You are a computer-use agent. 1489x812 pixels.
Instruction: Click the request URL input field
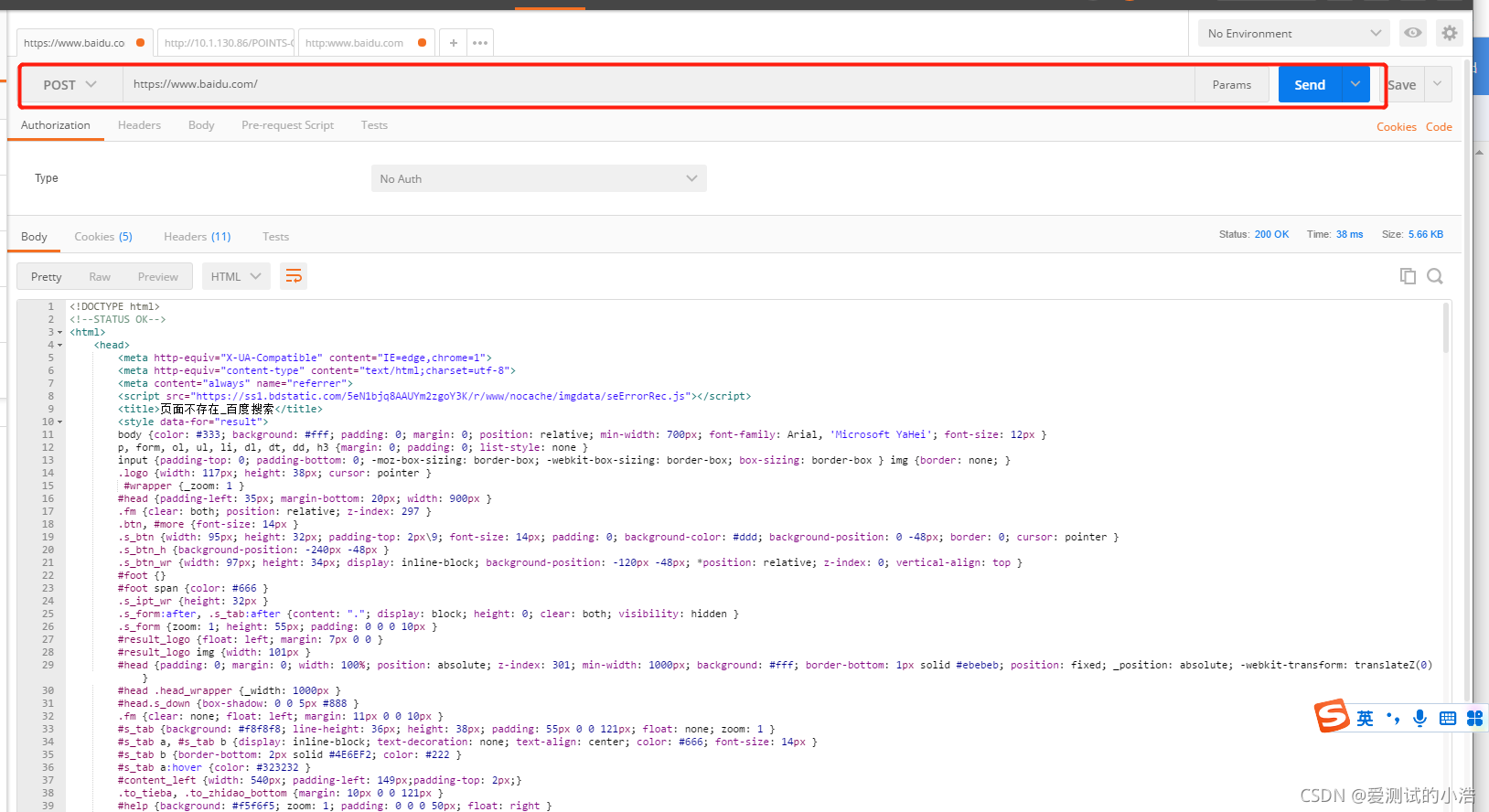click(659, 84)
